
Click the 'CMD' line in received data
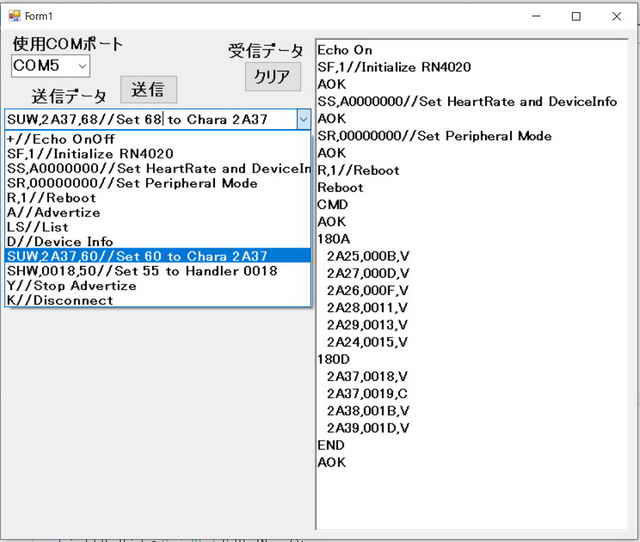pyautogui.click(x=332, y=204)
